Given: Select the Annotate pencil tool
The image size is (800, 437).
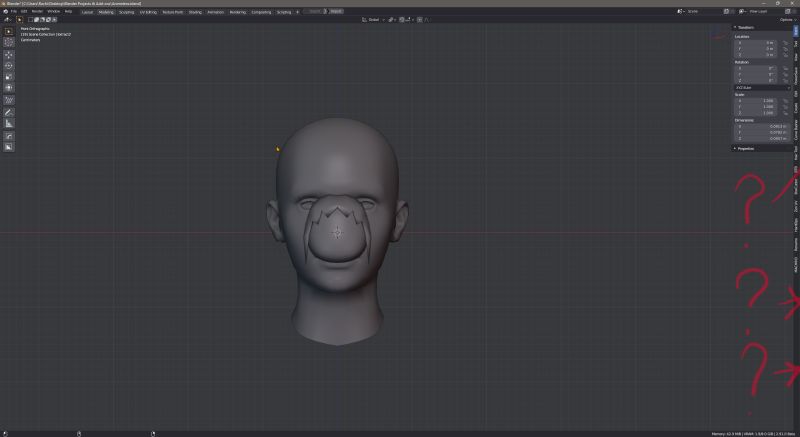Looking at the screenshot, I should [9, 112].
